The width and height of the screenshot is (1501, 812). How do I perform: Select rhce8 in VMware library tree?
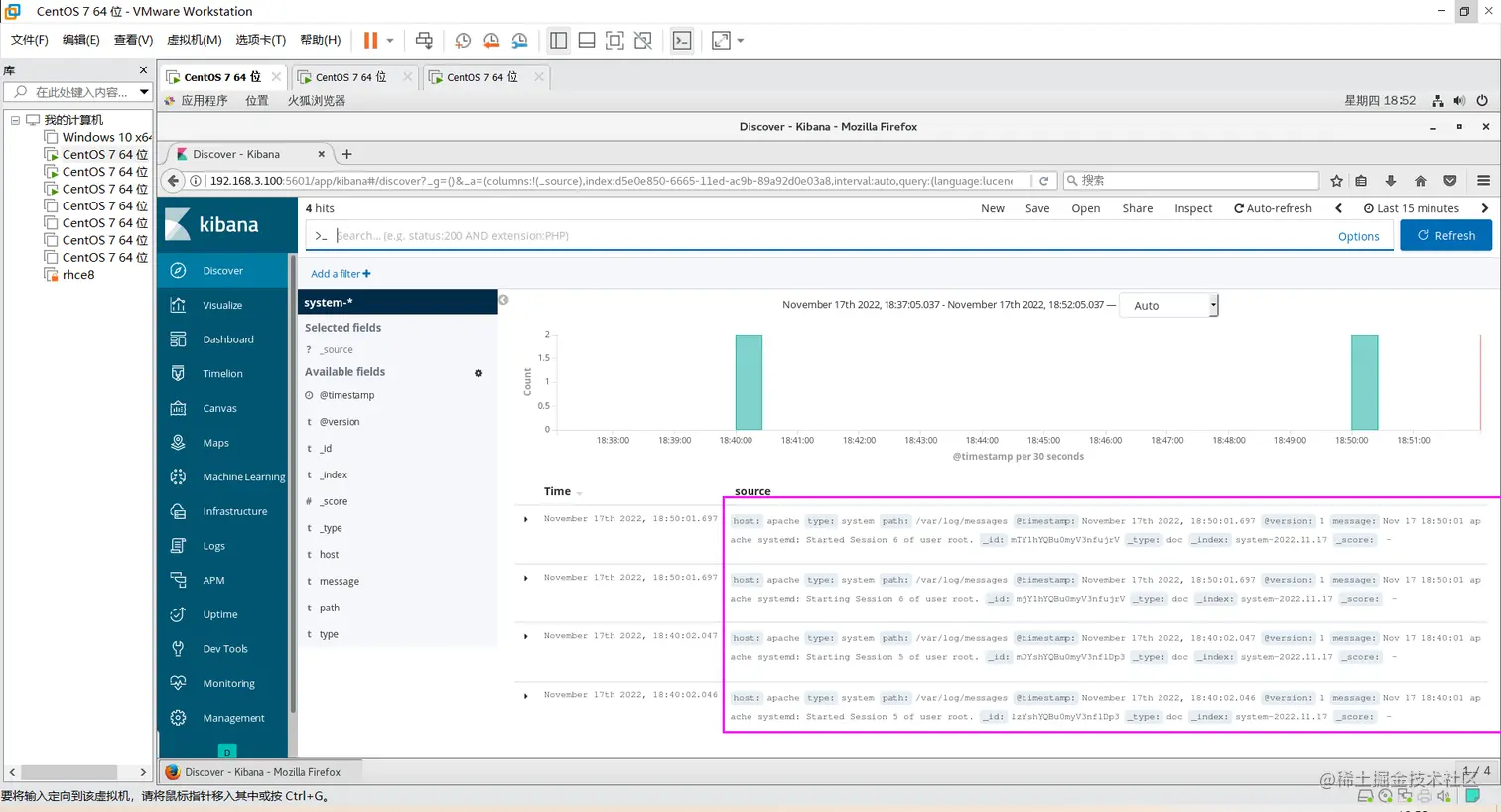(x=78, y=275)
